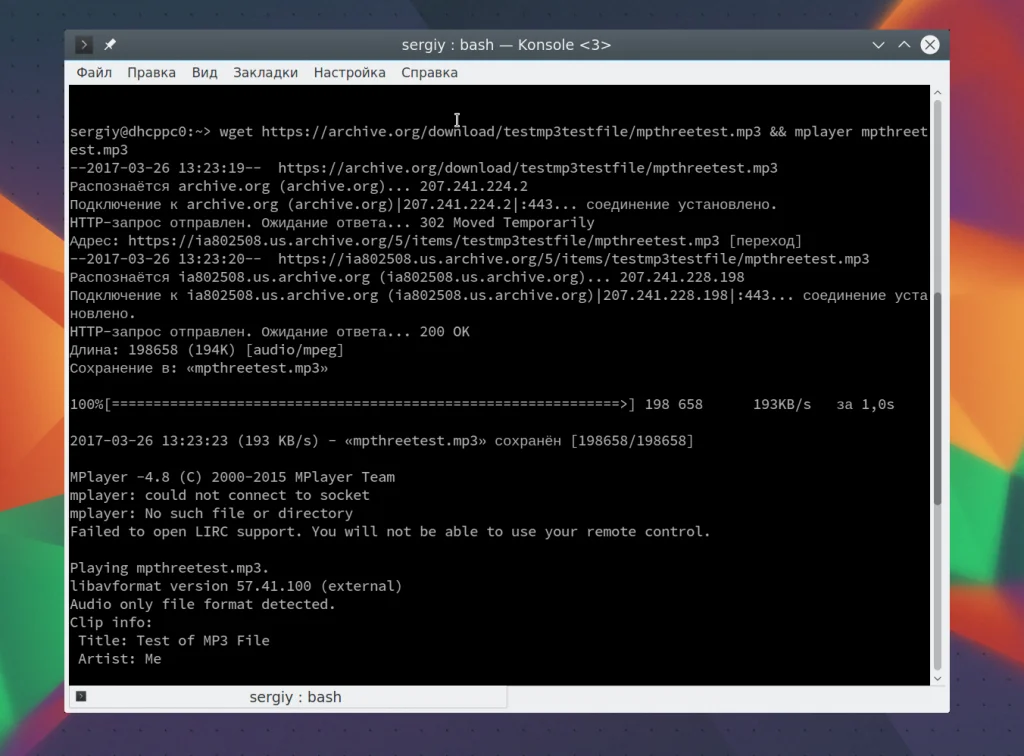Click the terminal icon on the sergiy : bash tab
Image resolution: width=1024 pixels, height=756 pixels.
(x=81, y=696)
